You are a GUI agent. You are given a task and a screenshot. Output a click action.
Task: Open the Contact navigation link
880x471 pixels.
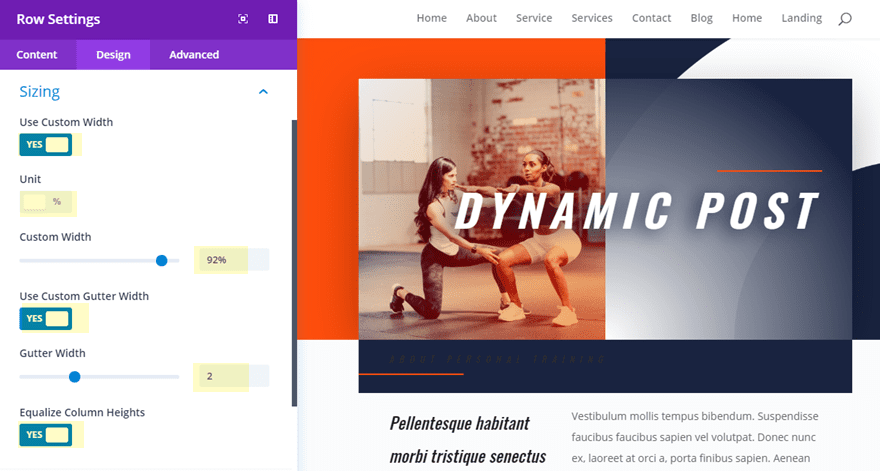(x=651, y=18)
